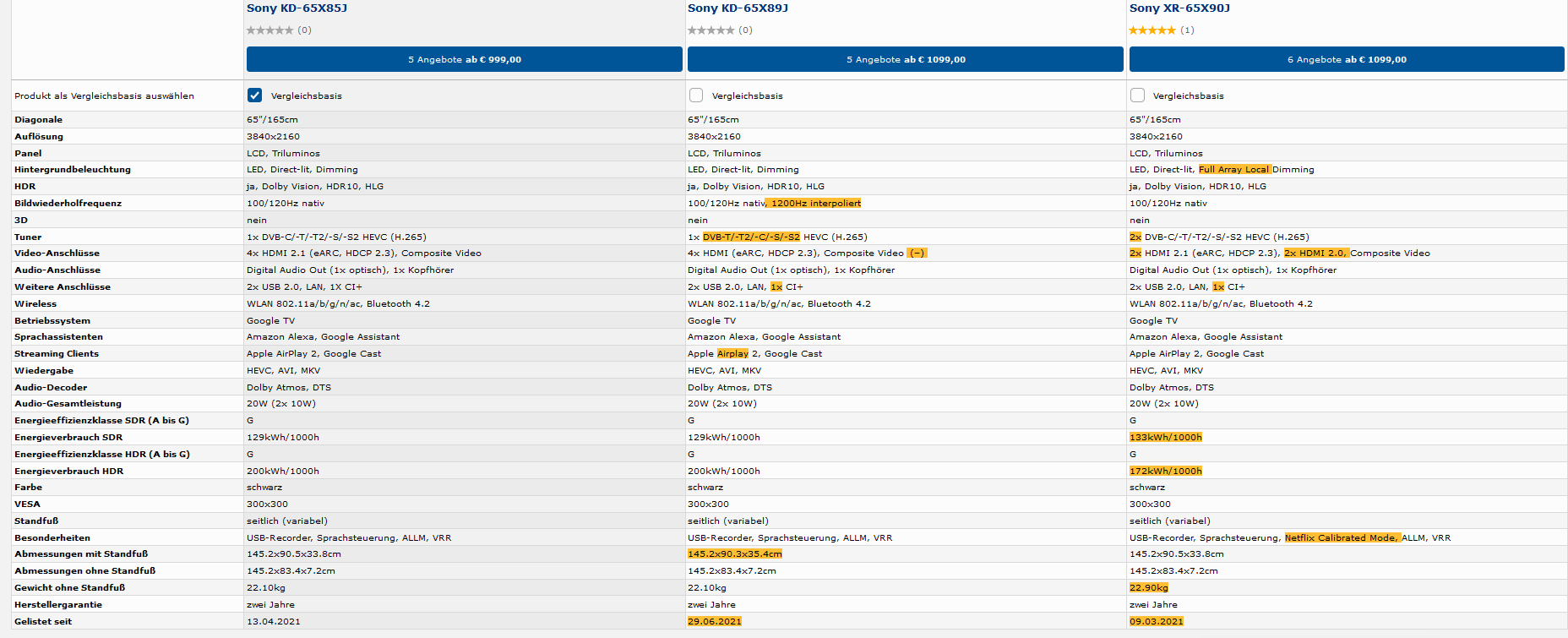Image resolution: width=1568 pixels, height=638 pixels.
Task: Click highlighted '133kWh/1000h' value
Action: pyautogui.click(x=1165, y=438)
